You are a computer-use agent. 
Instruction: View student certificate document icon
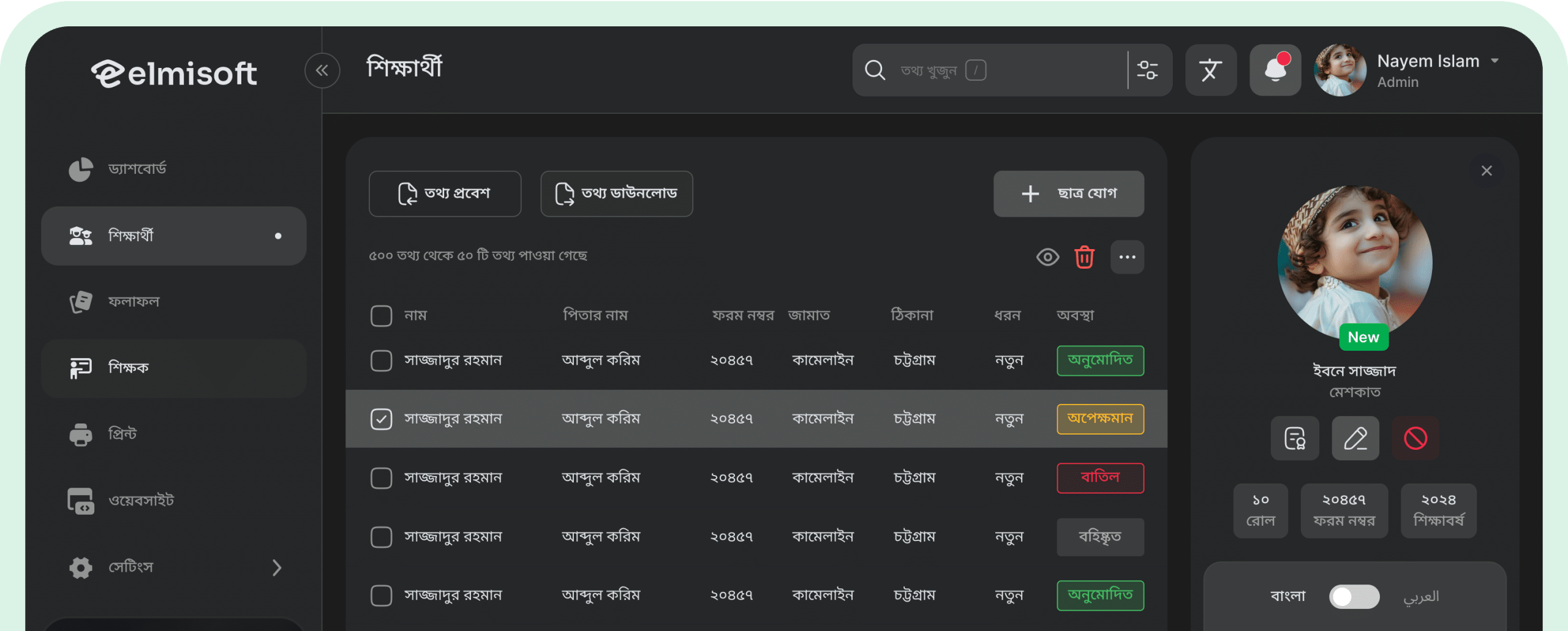1294,438
